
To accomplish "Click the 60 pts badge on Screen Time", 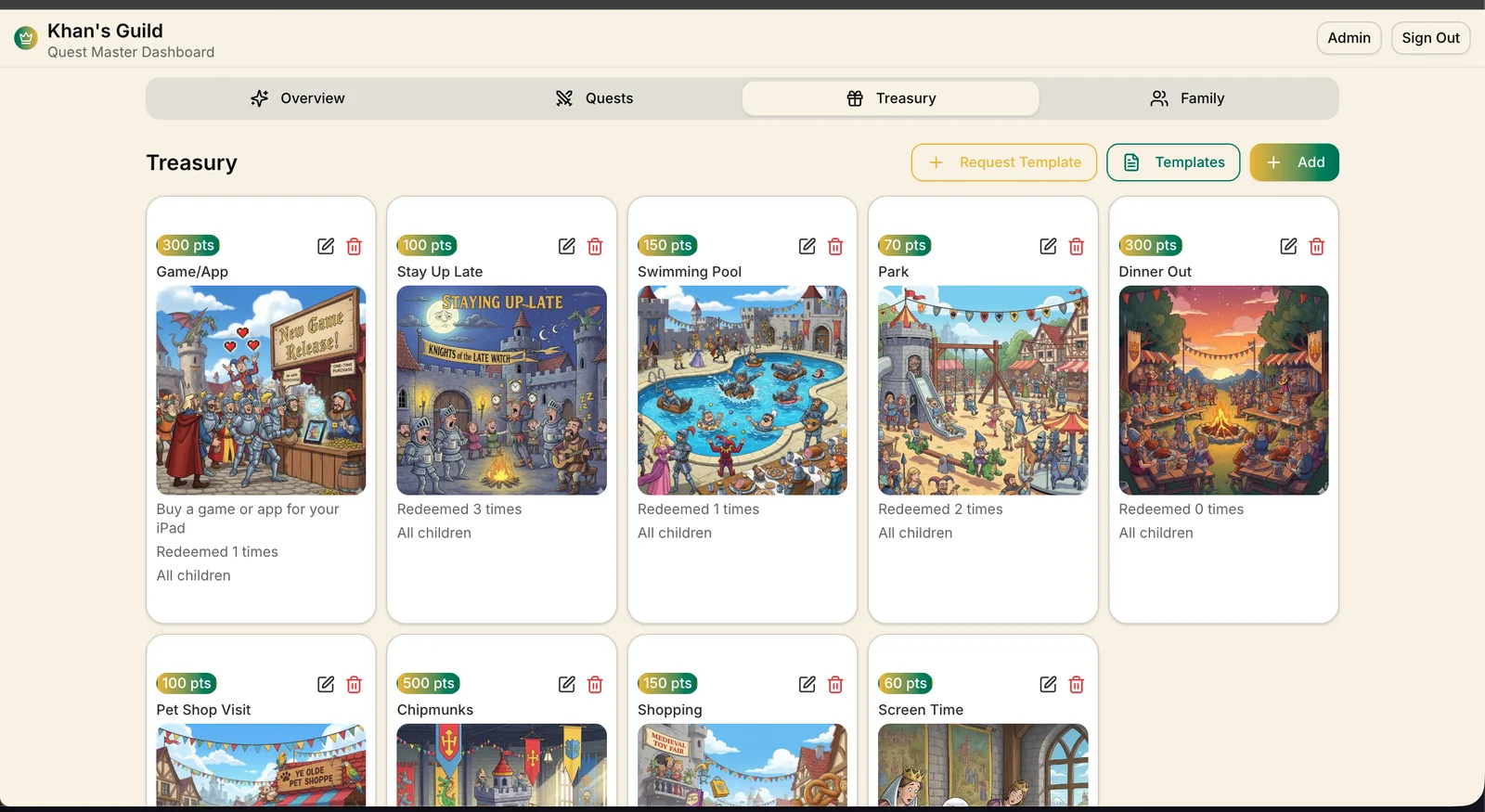I will 905,683.
